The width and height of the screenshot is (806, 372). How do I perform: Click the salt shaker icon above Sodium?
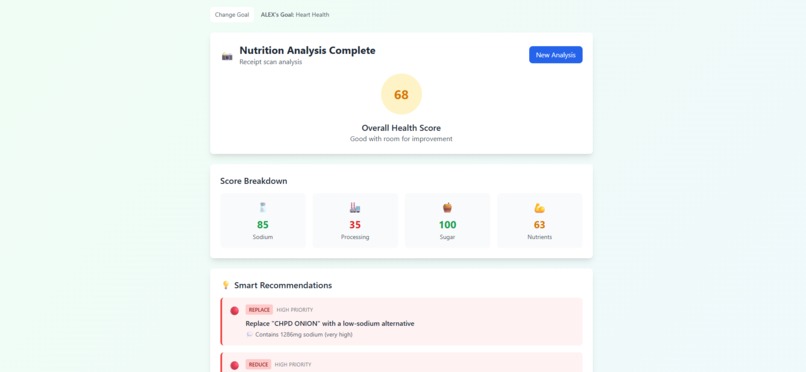(x=263, y=208)
